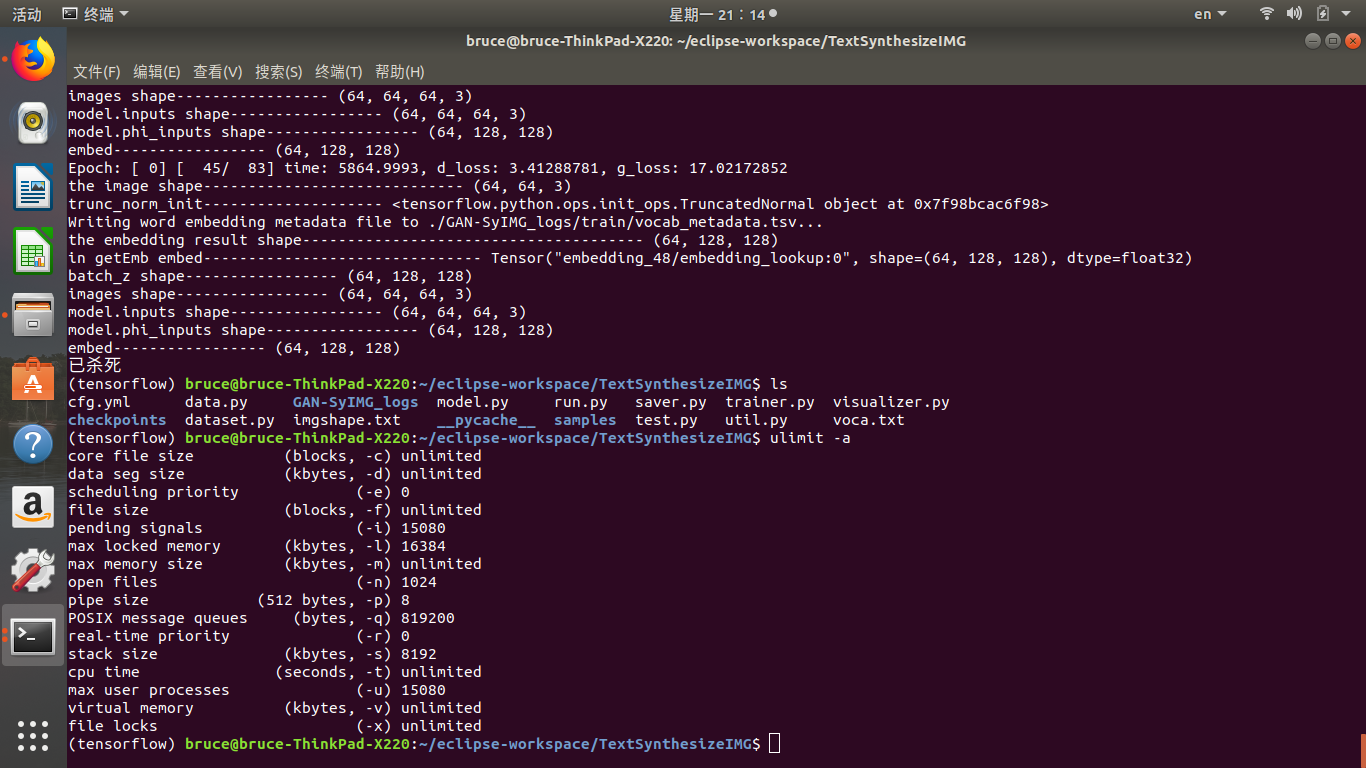Click 'voca.txt' in ls output
Image resolution: width=1366 pixels, height=768 pixels.
click(869, 420)
